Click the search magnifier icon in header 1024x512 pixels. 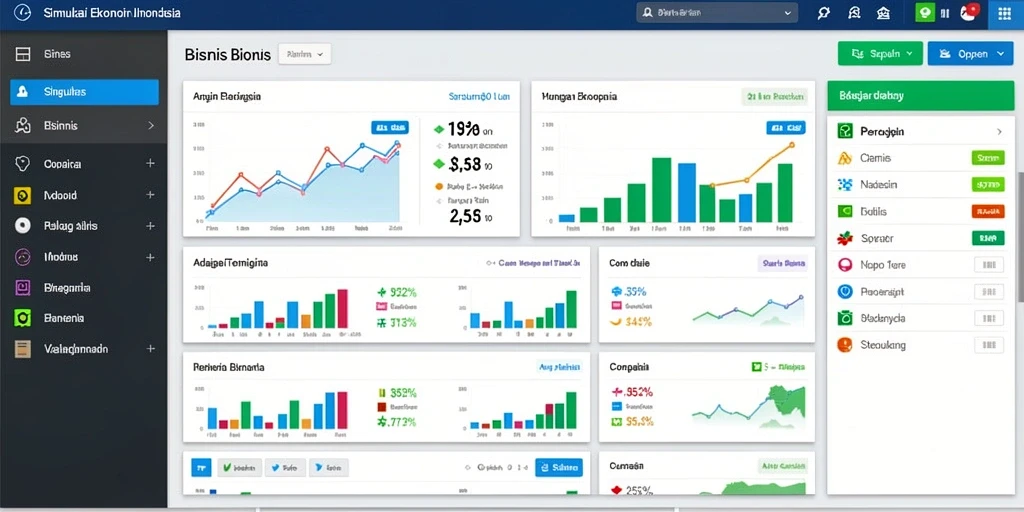pos(824,12)
